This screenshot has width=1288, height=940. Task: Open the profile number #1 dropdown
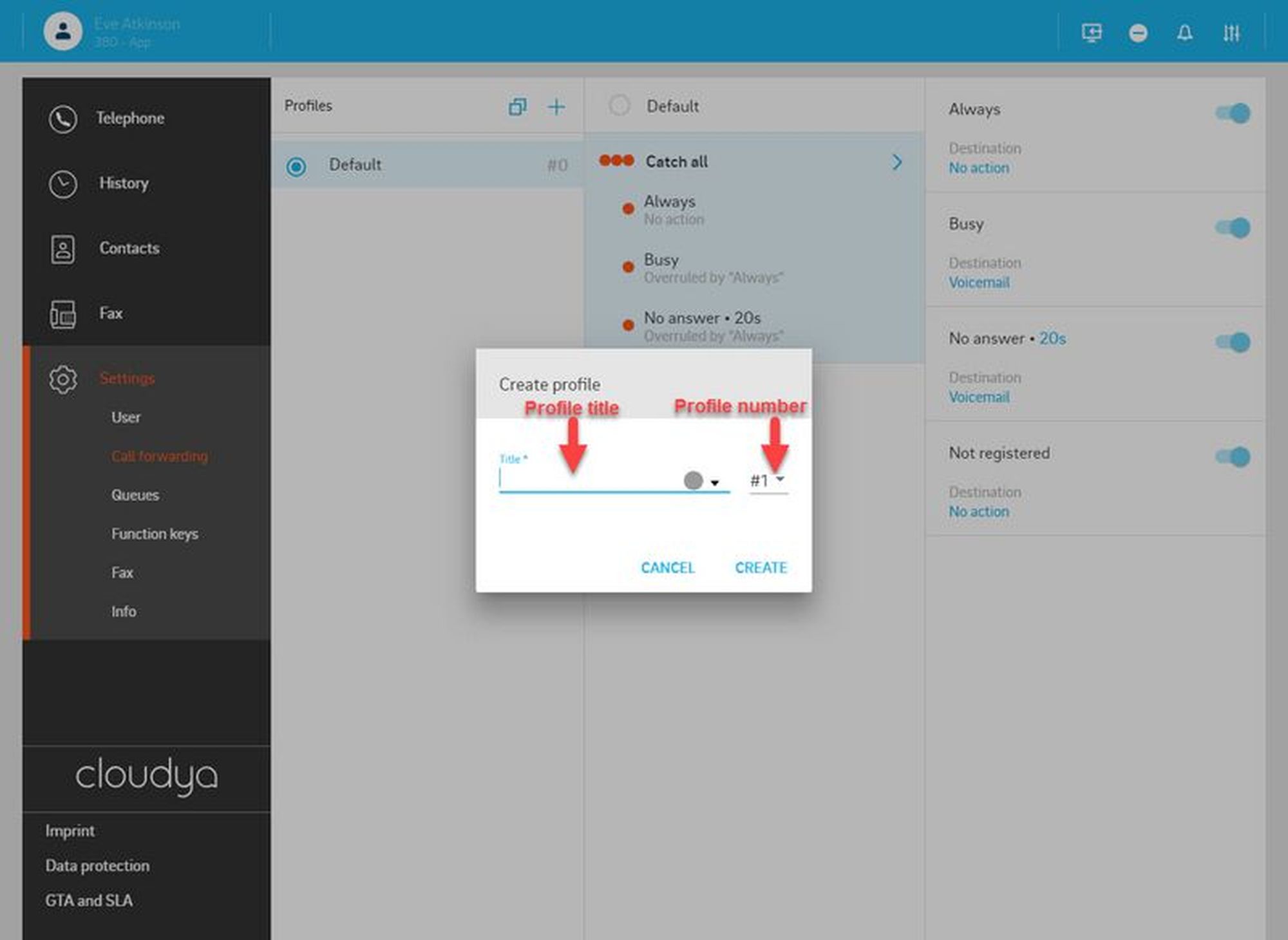(768, 480)
